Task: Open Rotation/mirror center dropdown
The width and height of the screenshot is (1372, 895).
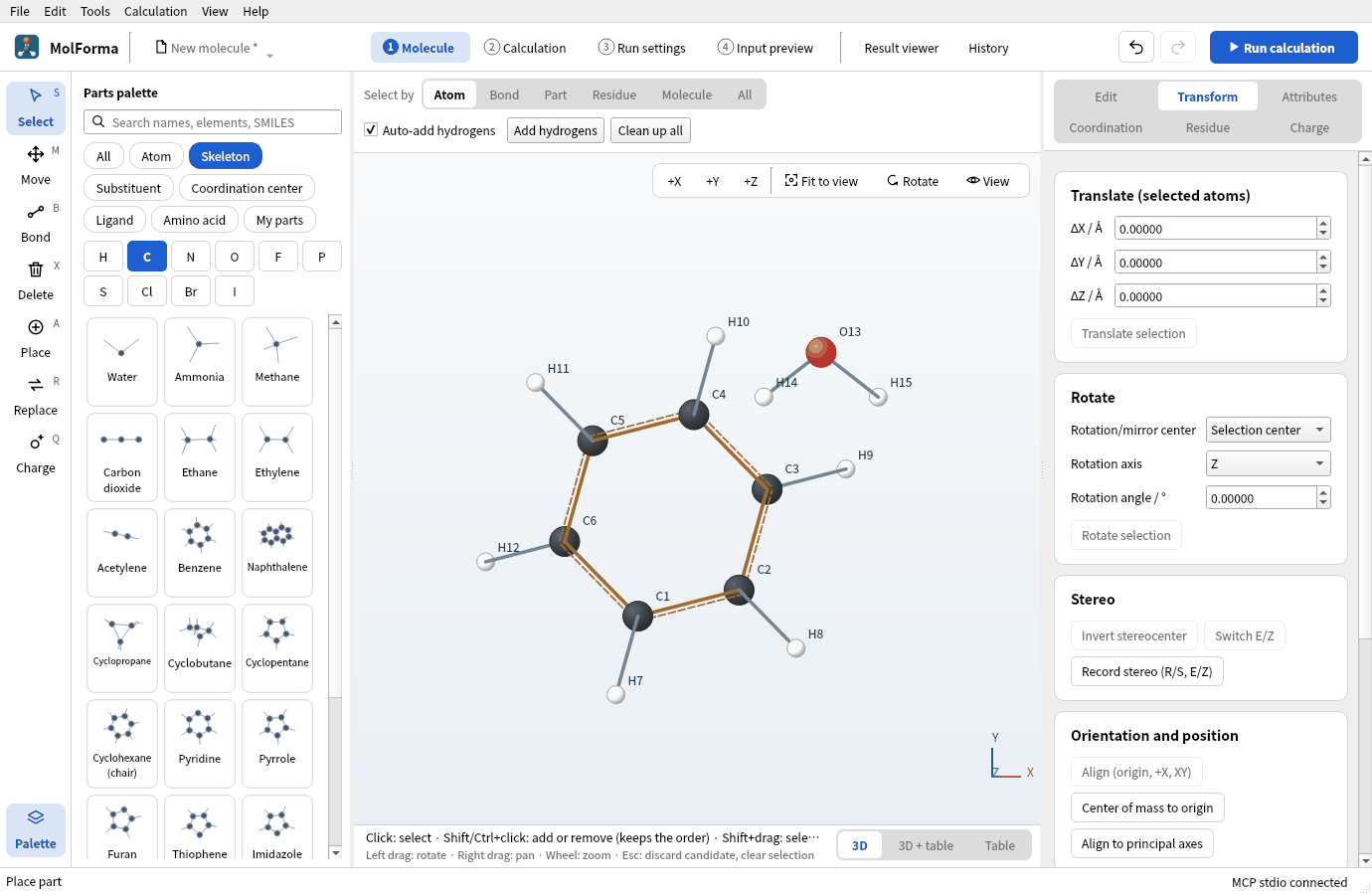Action: coord(1268,430)
